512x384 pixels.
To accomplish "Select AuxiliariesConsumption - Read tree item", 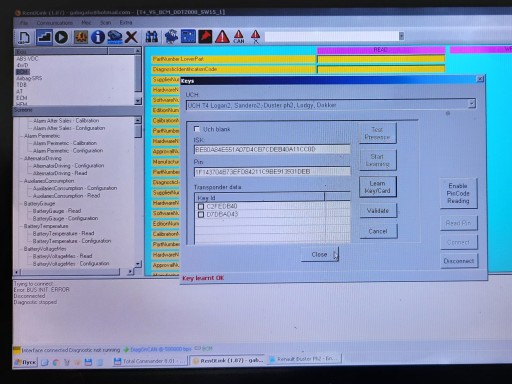I will pyautogui.click(x=66, y=196).
